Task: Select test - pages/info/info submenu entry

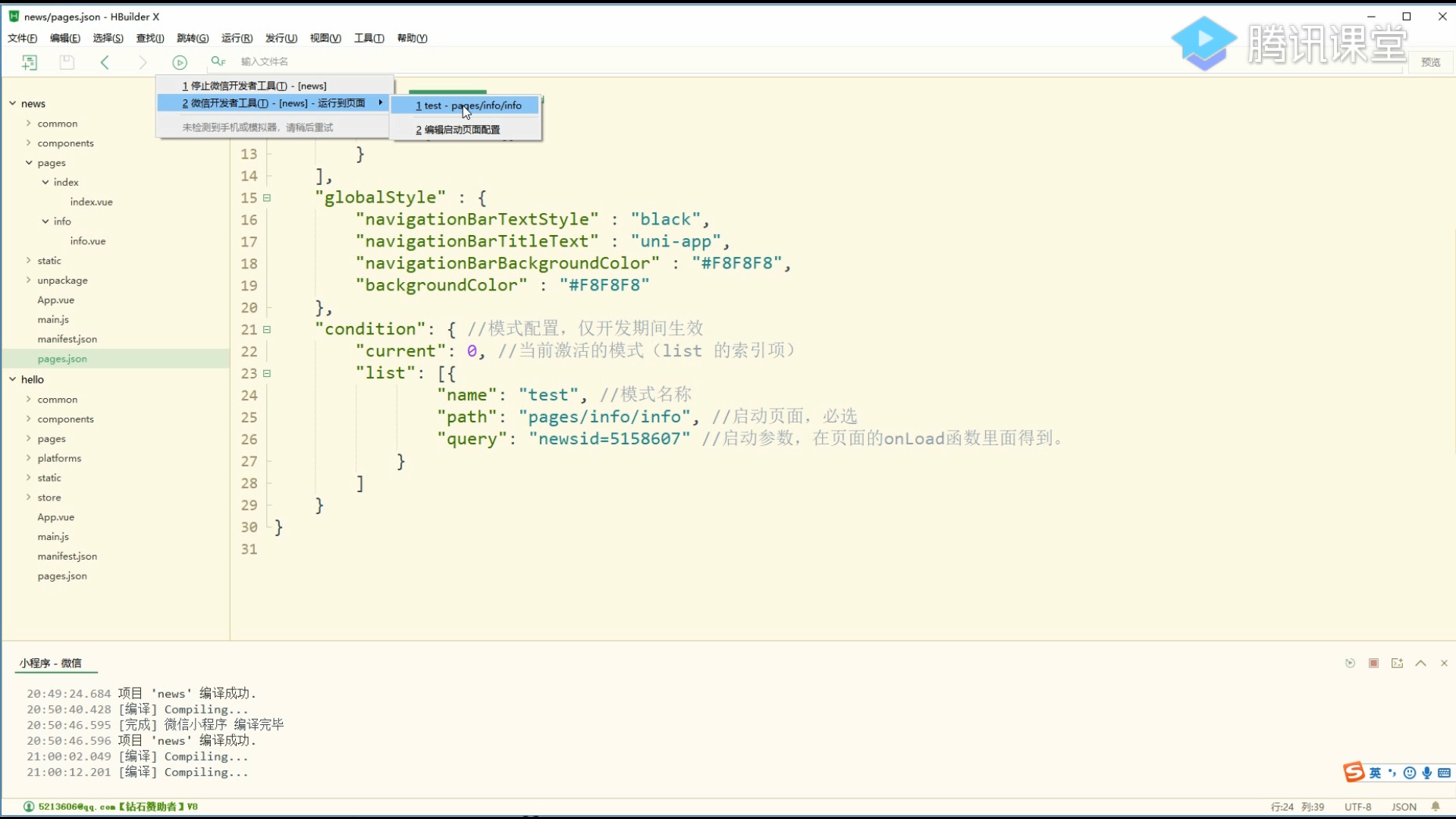Action: click(x=468, y=105)
